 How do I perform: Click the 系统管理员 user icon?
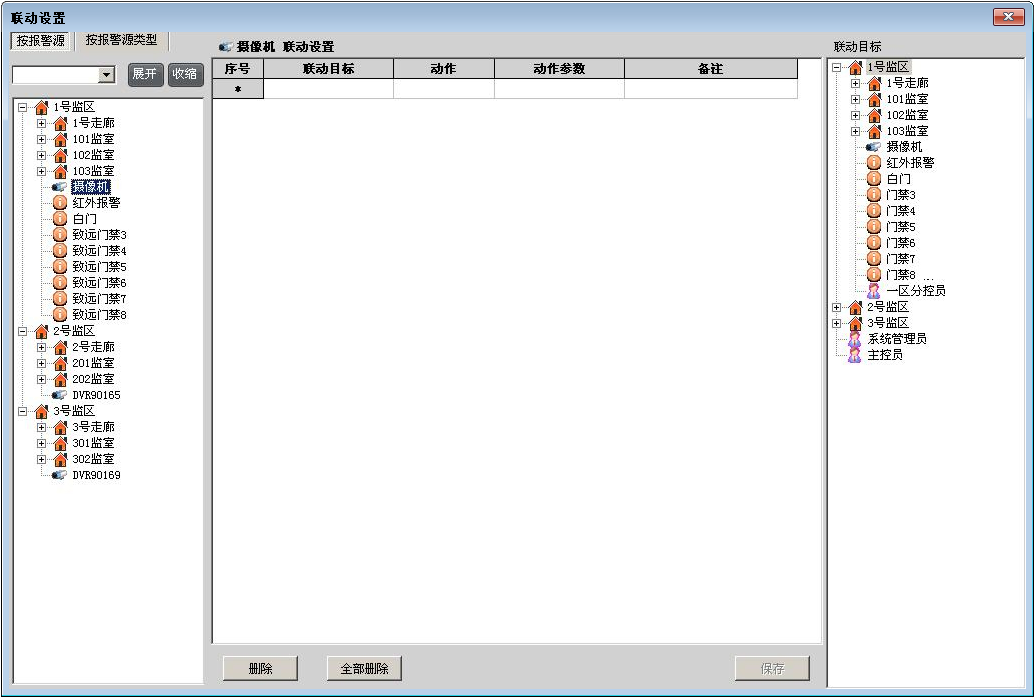(854, 339)
